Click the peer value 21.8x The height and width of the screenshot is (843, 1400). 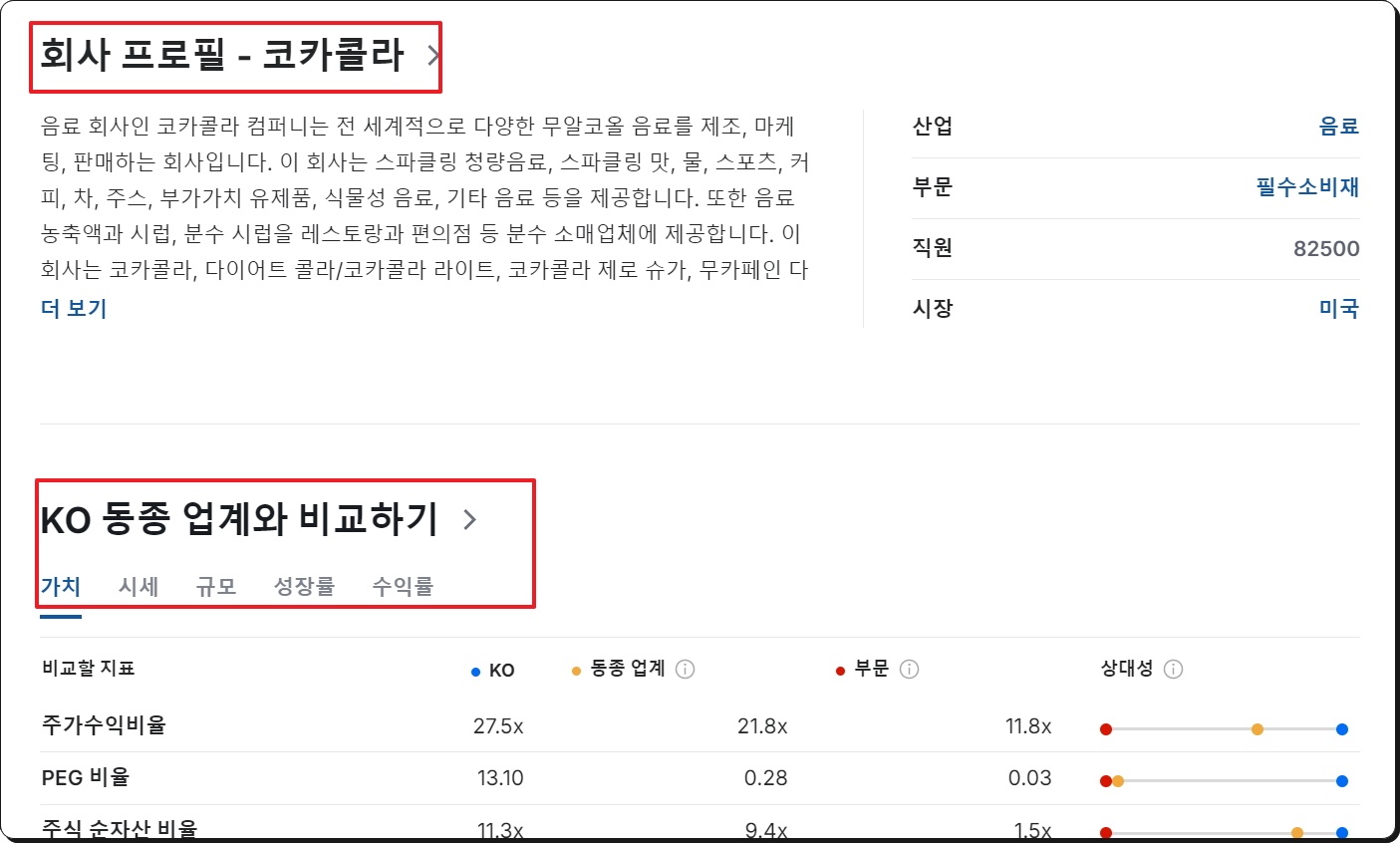click(x=762, y=726)
